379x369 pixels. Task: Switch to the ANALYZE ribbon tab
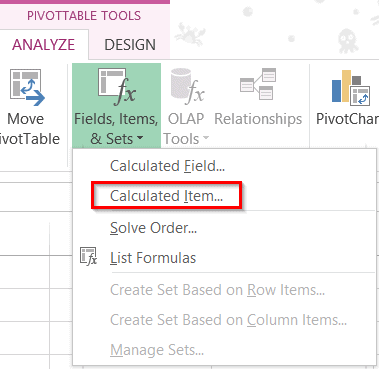(44, 45)
